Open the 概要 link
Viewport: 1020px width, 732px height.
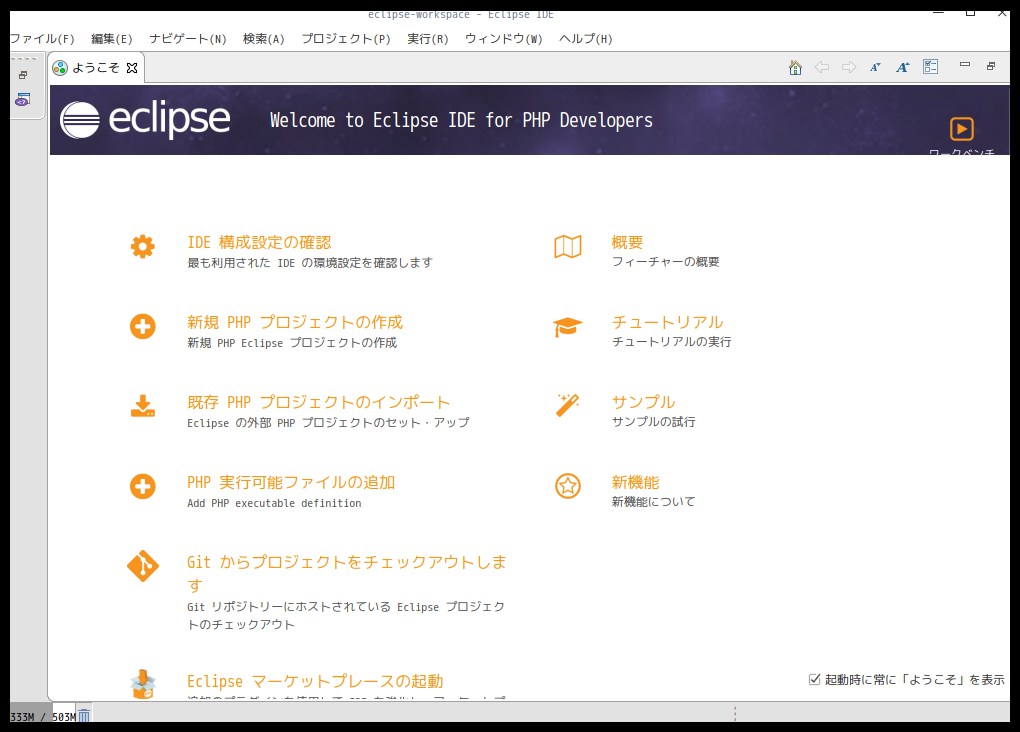click(627, 243)
